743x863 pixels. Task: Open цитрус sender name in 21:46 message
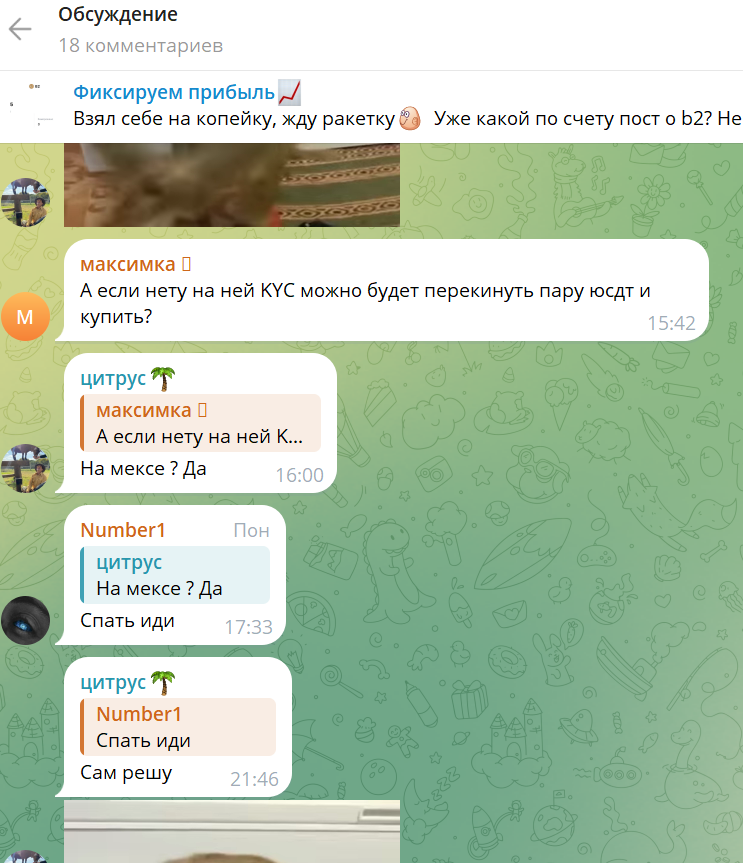(113, 682)
